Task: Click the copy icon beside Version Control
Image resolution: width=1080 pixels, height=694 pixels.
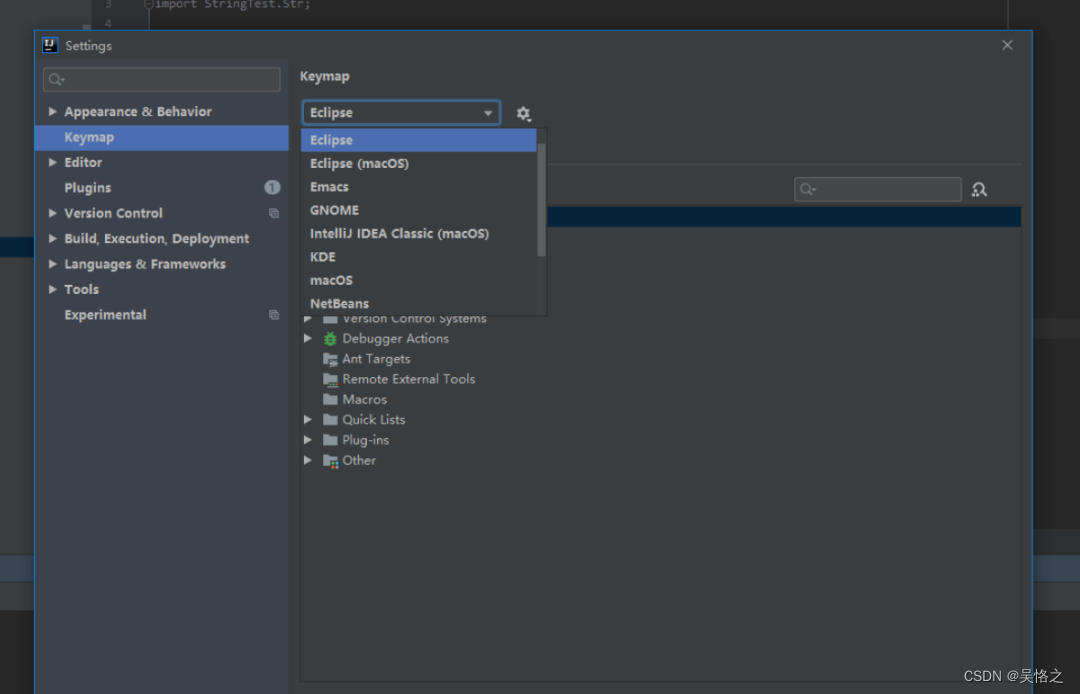Action: click(273, 213)
